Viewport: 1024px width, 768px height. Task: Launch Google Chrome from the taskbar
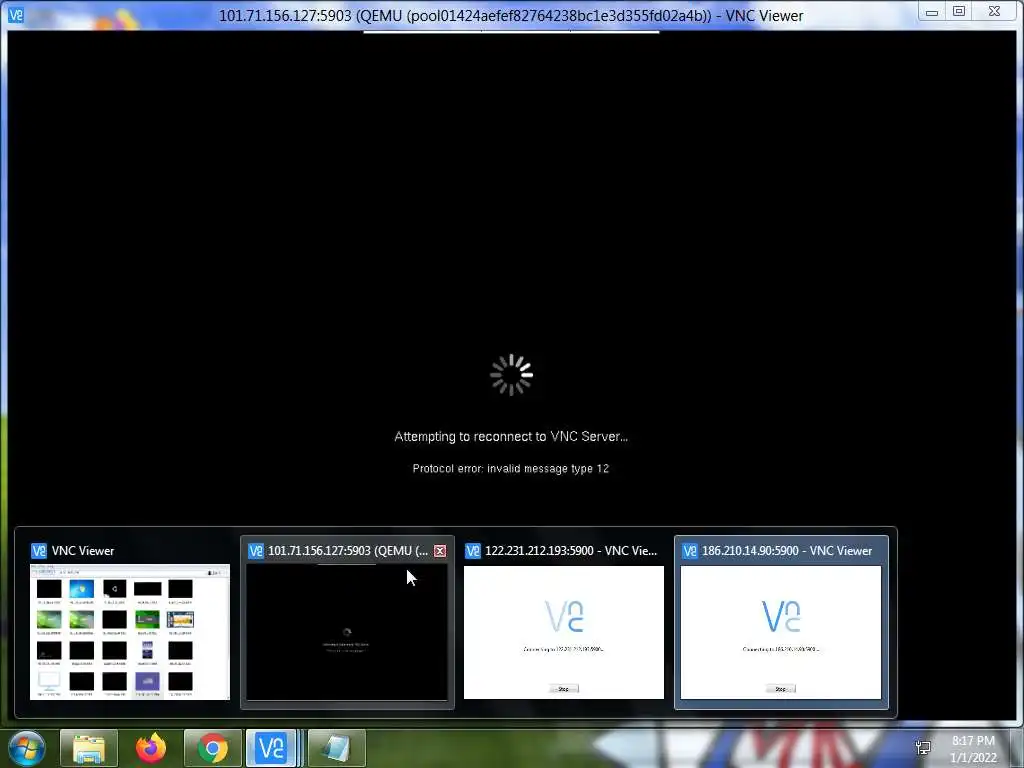click(x=213, y=748)
